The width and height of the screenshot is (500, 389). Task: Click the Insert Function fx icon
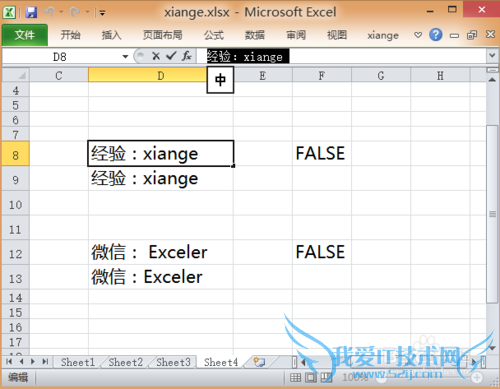(x=187, y=56)
